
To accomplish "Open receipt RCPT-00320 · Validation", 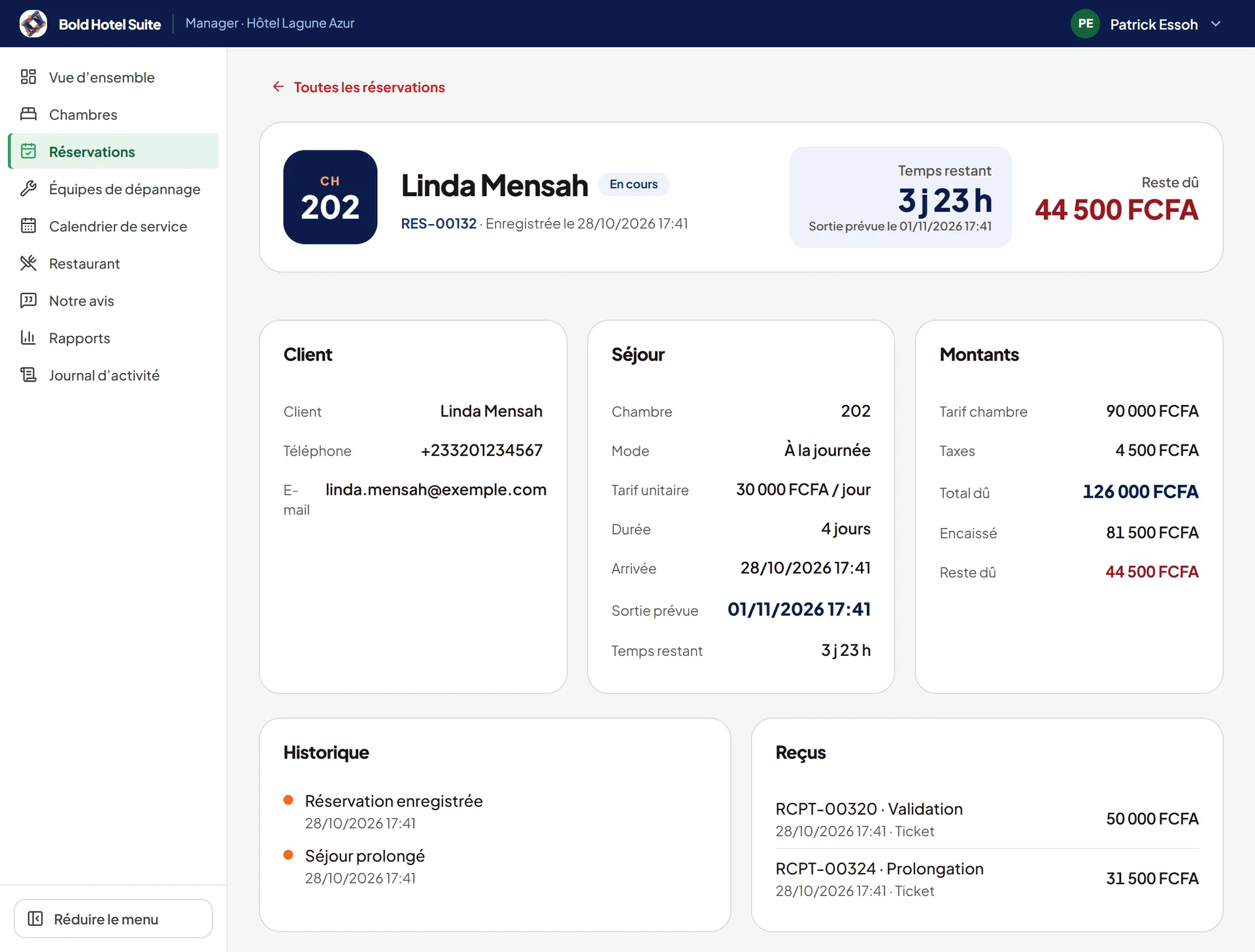I will (987, 819).
